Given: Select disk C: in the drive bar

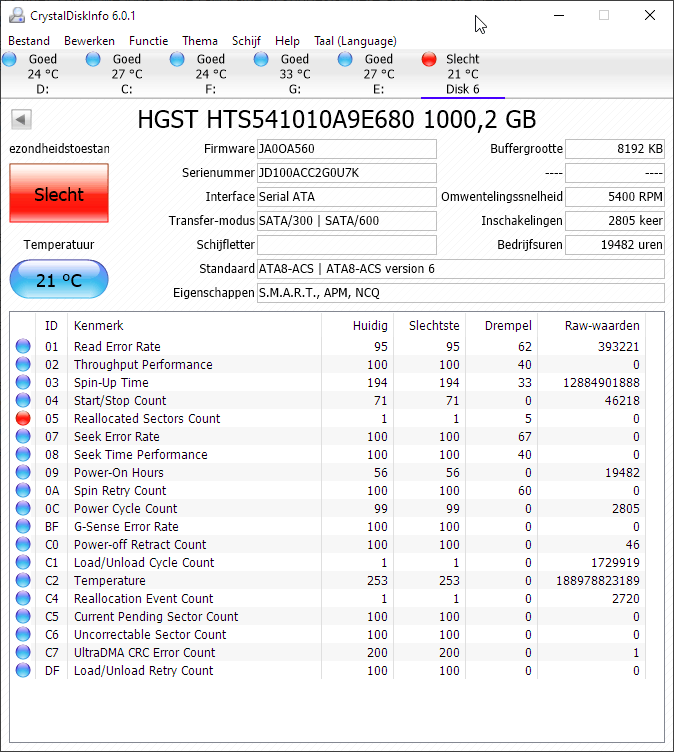Looking at the screenshot, I should (x=127, y=74).
